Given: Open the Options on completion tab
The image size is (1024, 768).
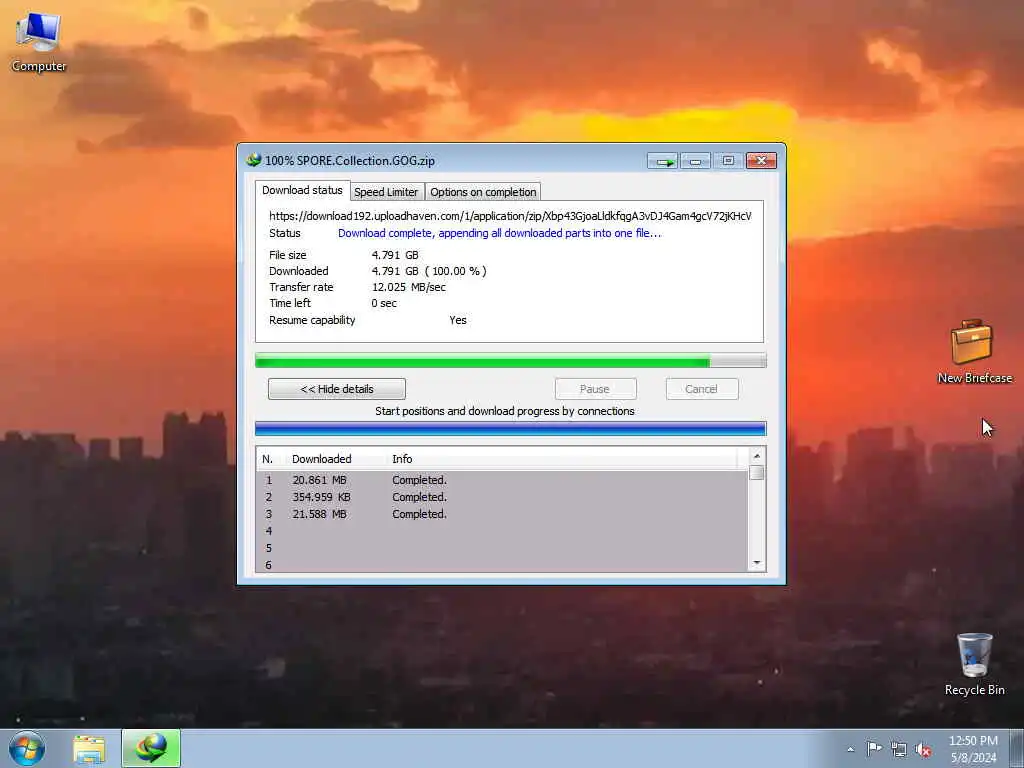Looking at the screenshot, I should click(483, 192).
